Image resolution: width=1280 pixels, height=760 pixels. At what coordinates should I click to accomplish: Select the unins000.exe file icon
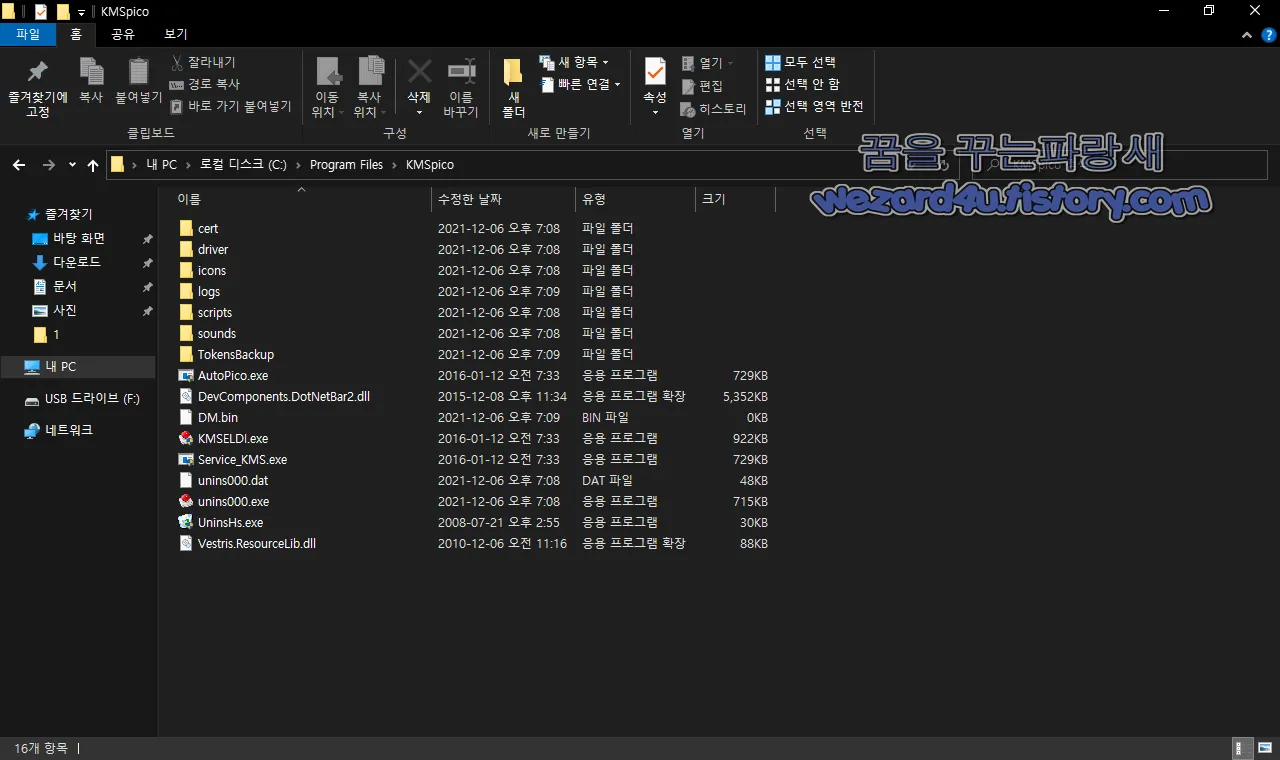186,501
